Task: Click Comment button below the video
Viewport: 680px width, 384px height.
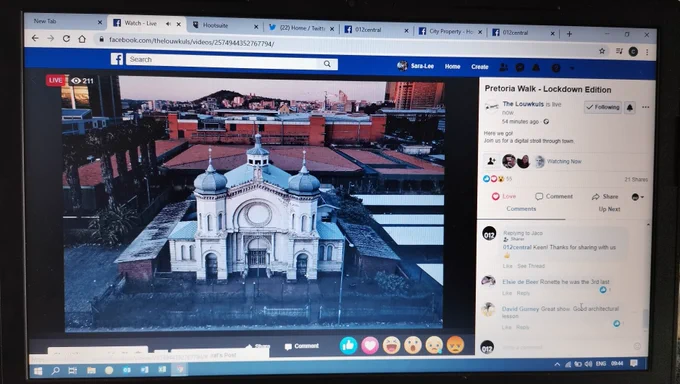Action: click(302, 346)
